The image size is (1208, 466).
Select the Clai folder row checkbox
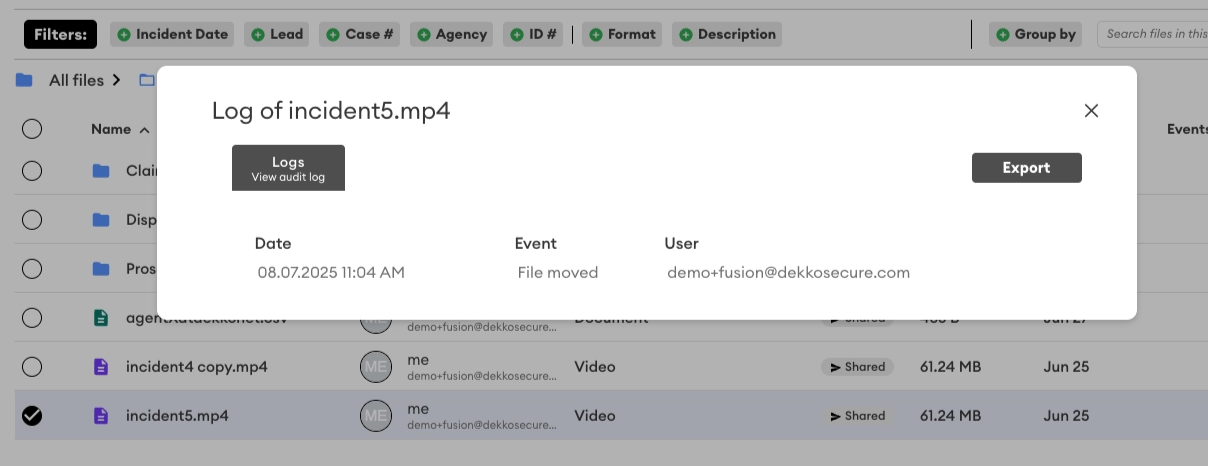[x=32, y=171]
